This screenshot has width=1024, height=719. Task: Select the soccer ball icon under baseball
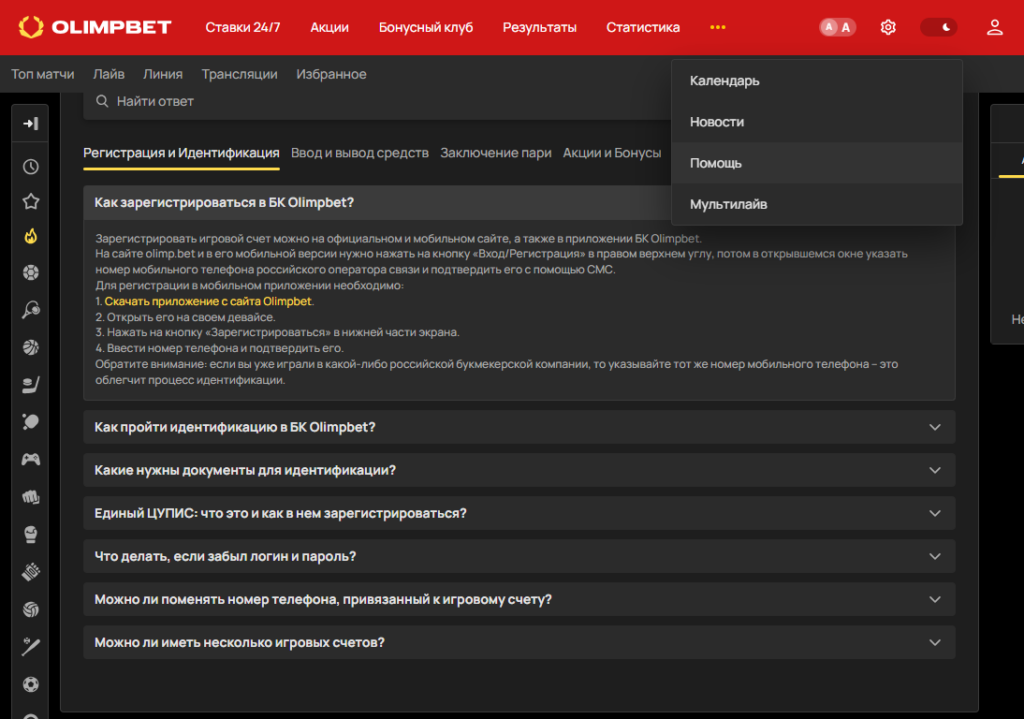(31, 684)
